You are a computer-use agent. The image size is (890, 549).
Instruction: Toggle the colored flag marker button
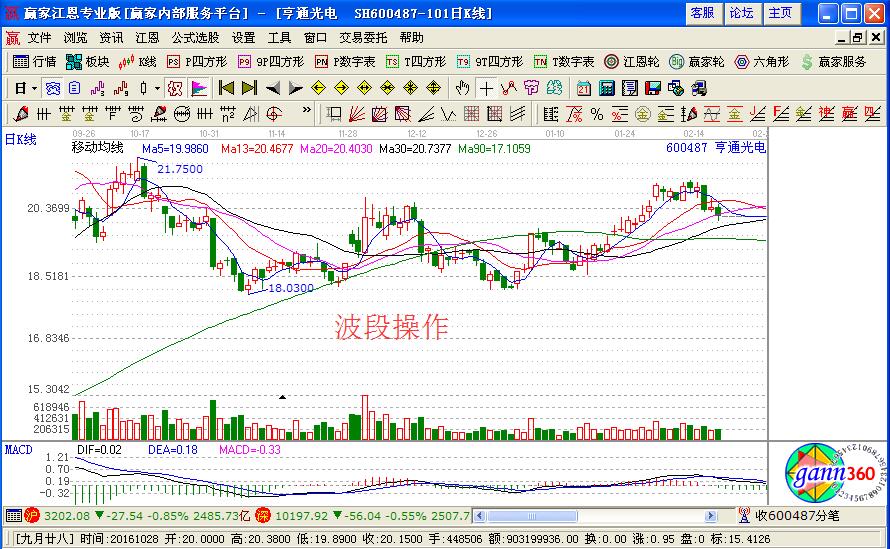point(198,88)
